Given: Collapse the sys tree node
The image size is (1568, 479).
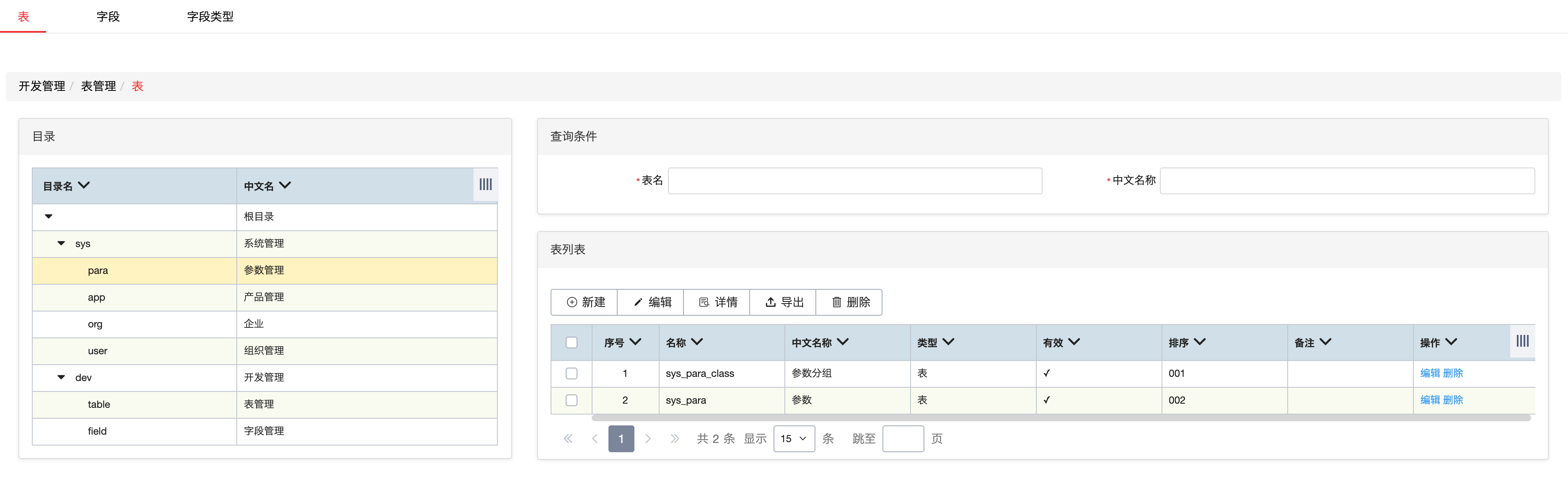Looking at the screenshot, I should [x=61, y=243].
